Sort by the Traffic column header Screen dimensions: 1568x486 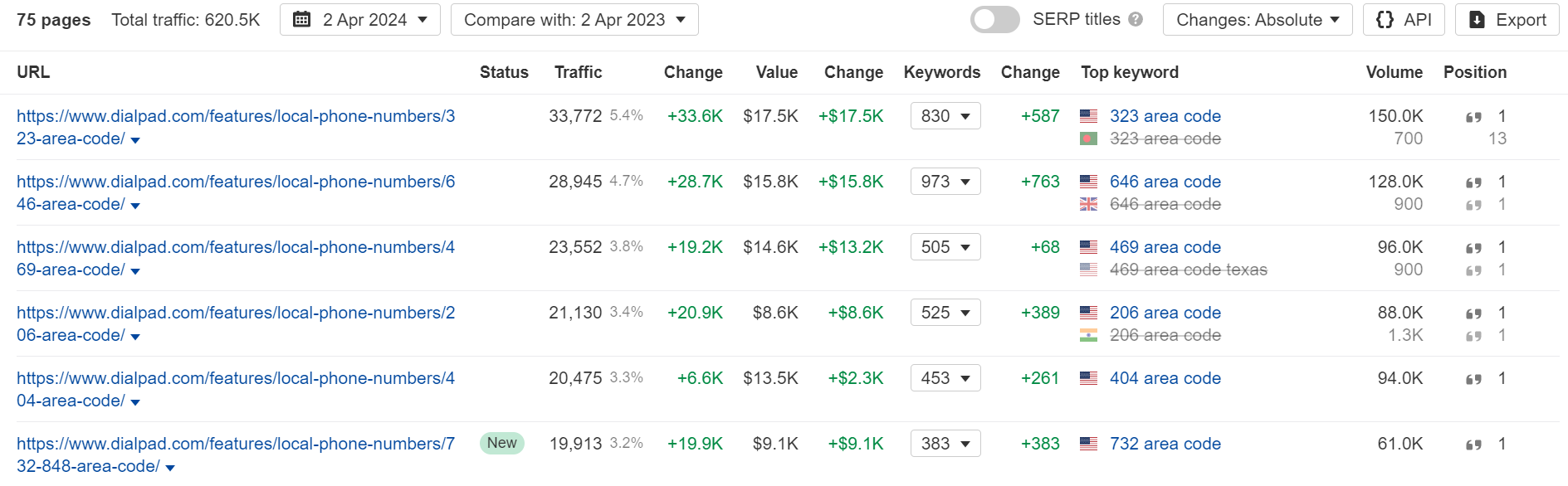(578, 72)
